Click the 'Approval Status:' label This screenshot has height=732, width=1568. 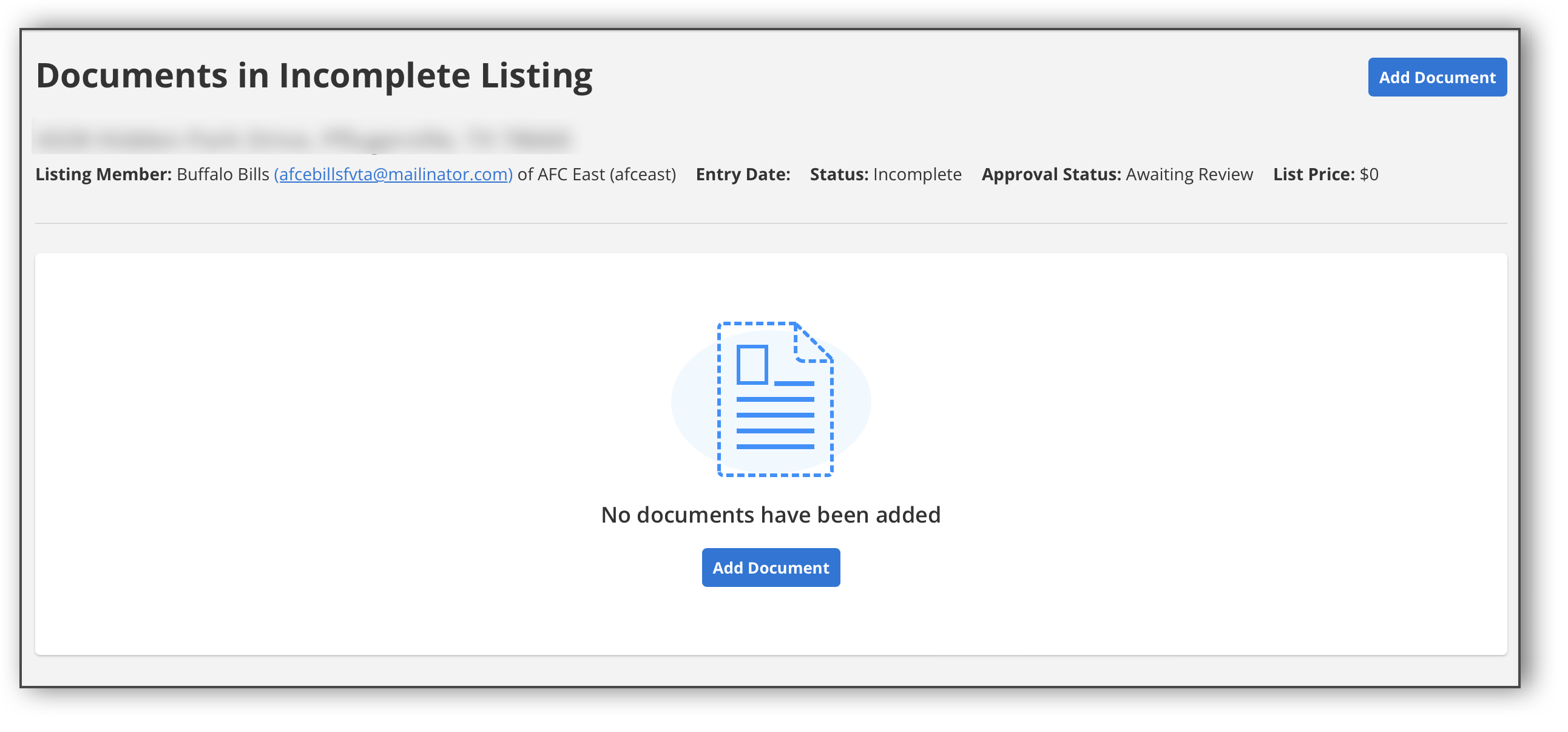1051,174
